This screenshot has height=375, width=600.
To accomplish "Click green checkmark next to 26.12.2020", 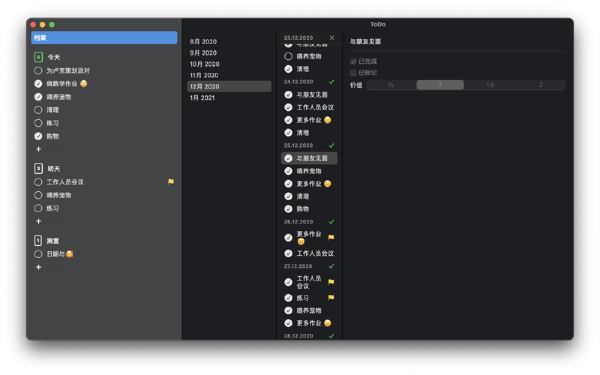I will pos(331,222).
